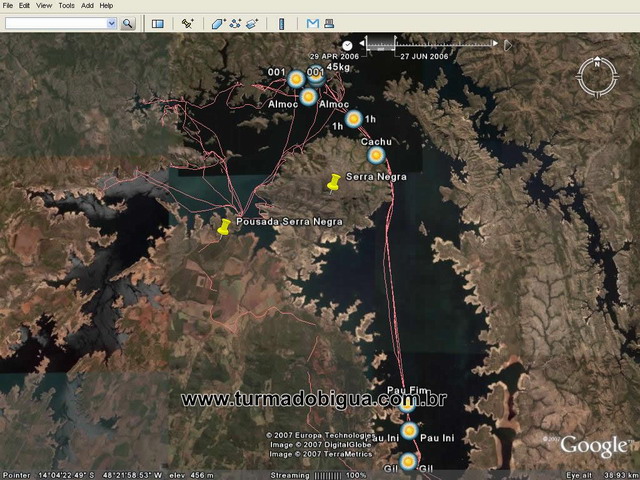Click the Serra Negra yellow pushpin
The width and height of the screenshot is (640, 480).
[333, 183]
